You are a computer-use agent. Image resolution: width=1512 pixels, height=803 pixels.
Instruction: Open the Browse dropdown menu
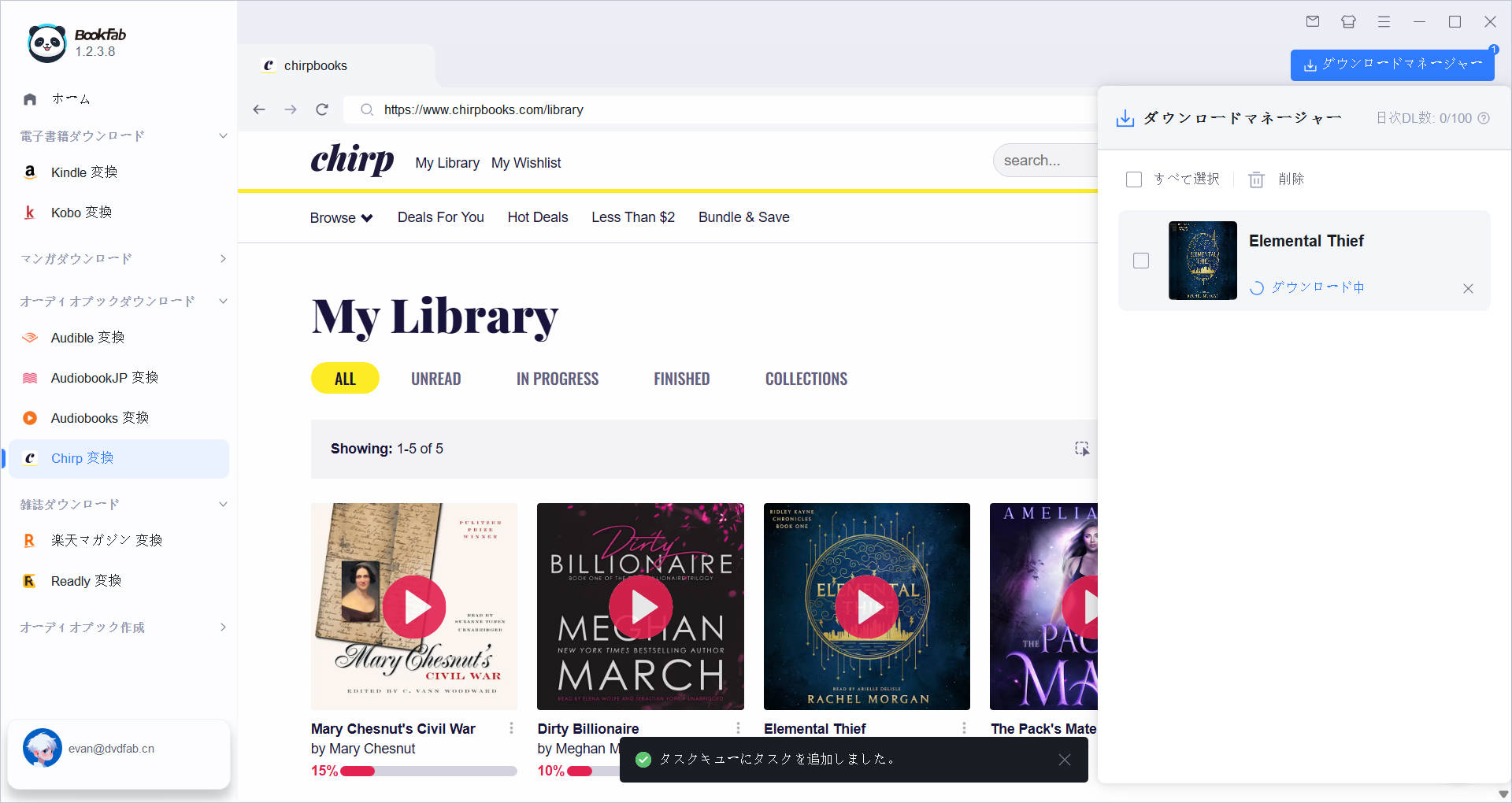341,217
